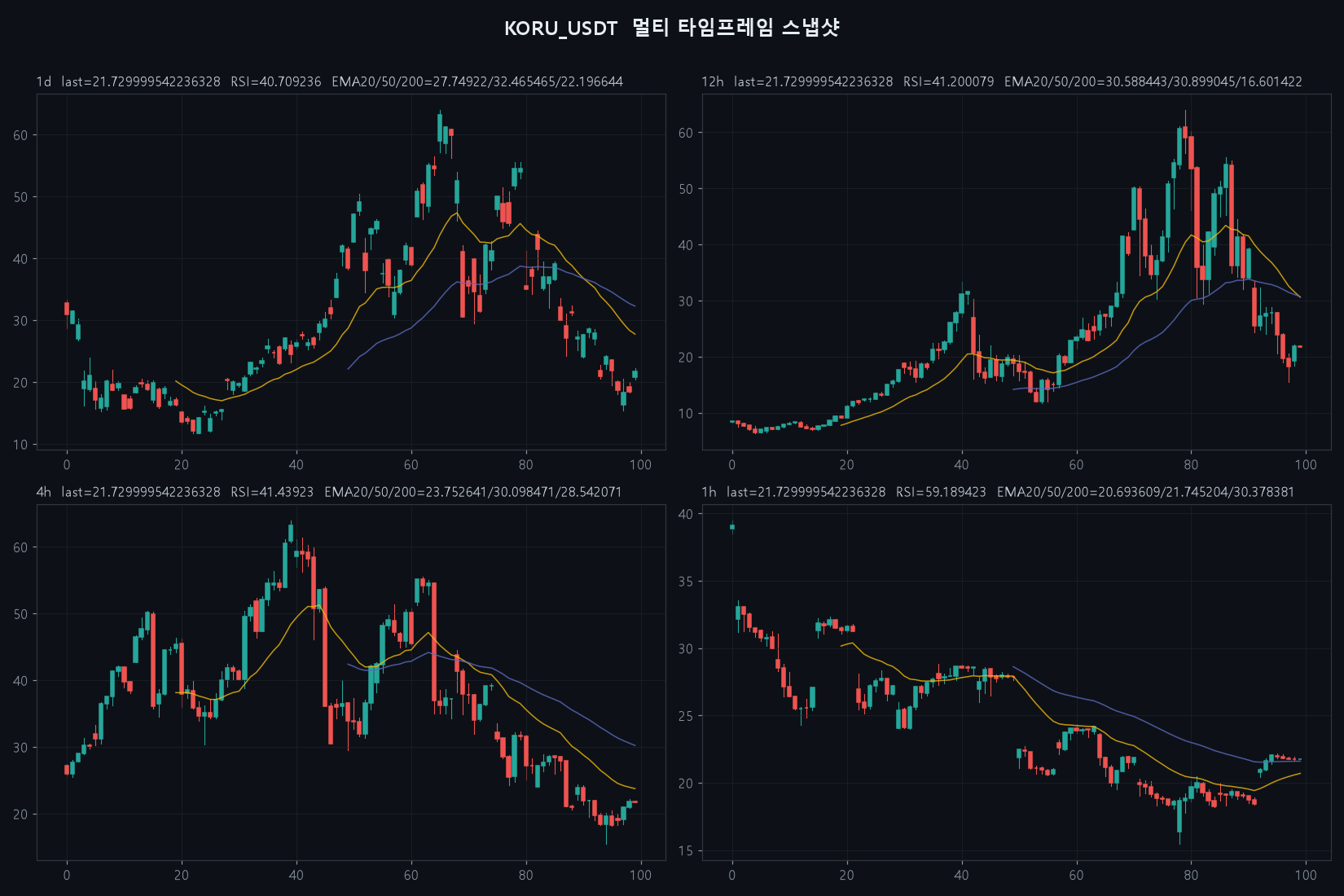Viewport: 1344px width, 896px height.
Task: Click x-axis label 40 on the 12h chart
Action: (x=961, y=464)
